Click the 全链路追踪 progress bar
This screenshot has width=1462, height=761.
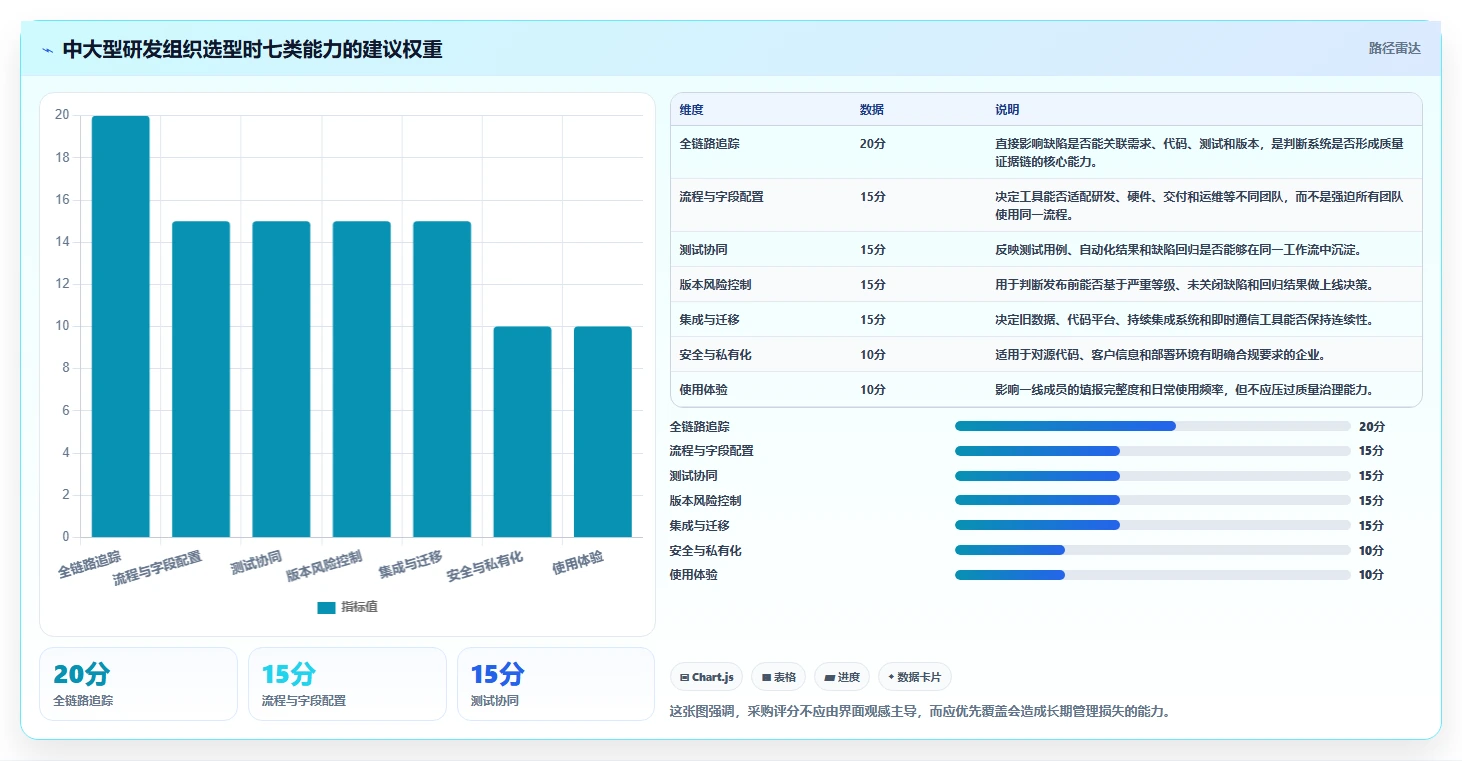click(x=1152, y=426)
